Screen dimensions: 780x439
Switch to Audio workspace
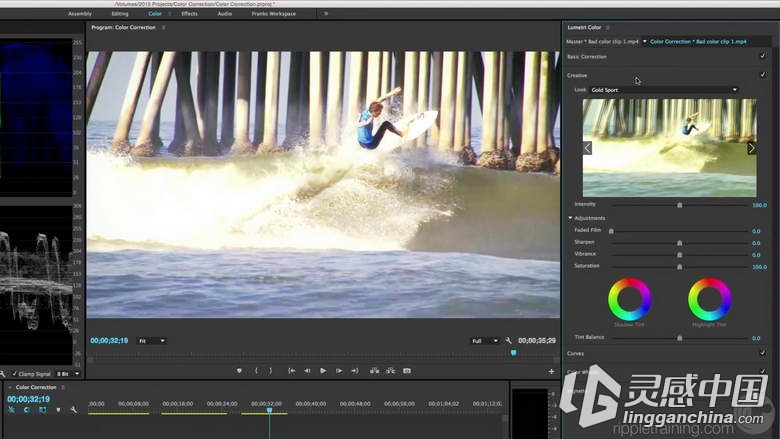click(x=224, y=14)
